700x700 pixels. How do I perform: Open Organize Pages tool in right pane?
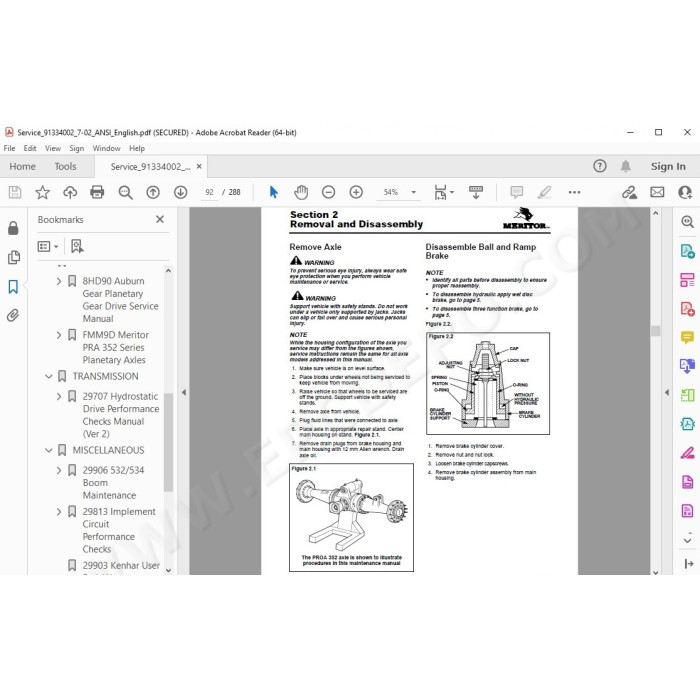coord(688,280)
